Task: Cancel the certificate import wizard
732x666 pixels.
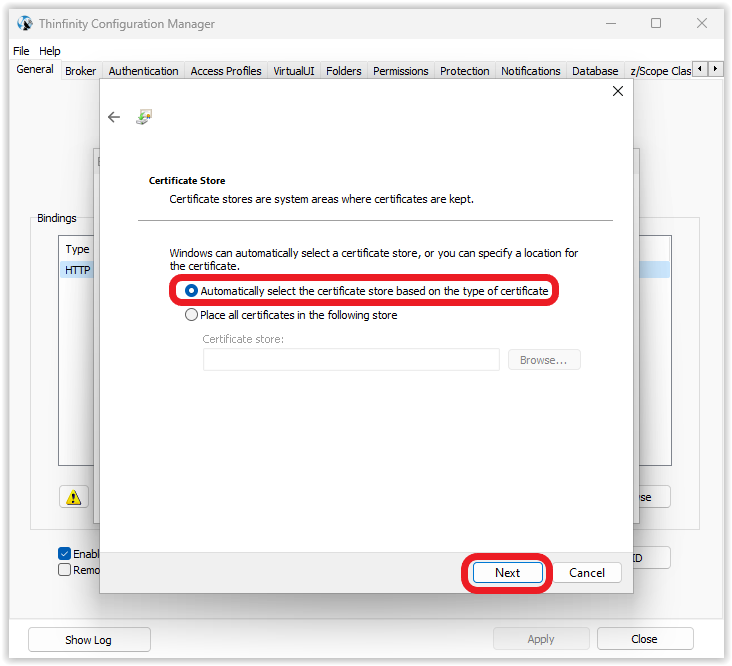Action: click(587, 573)
